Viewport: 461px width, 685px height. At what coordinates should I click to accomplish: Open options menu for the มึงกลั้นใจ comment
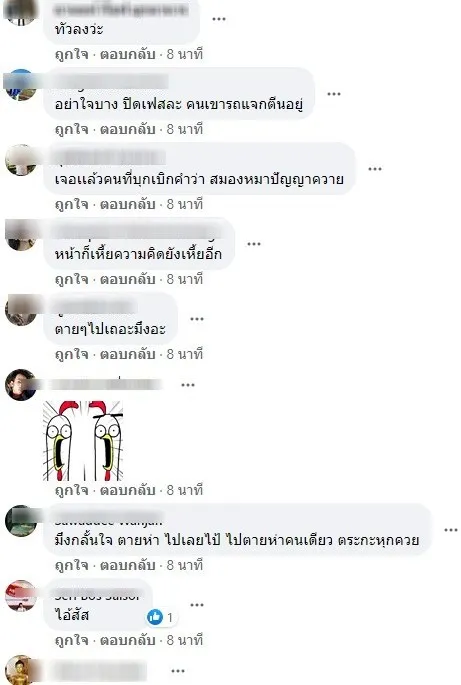(451, 530)
